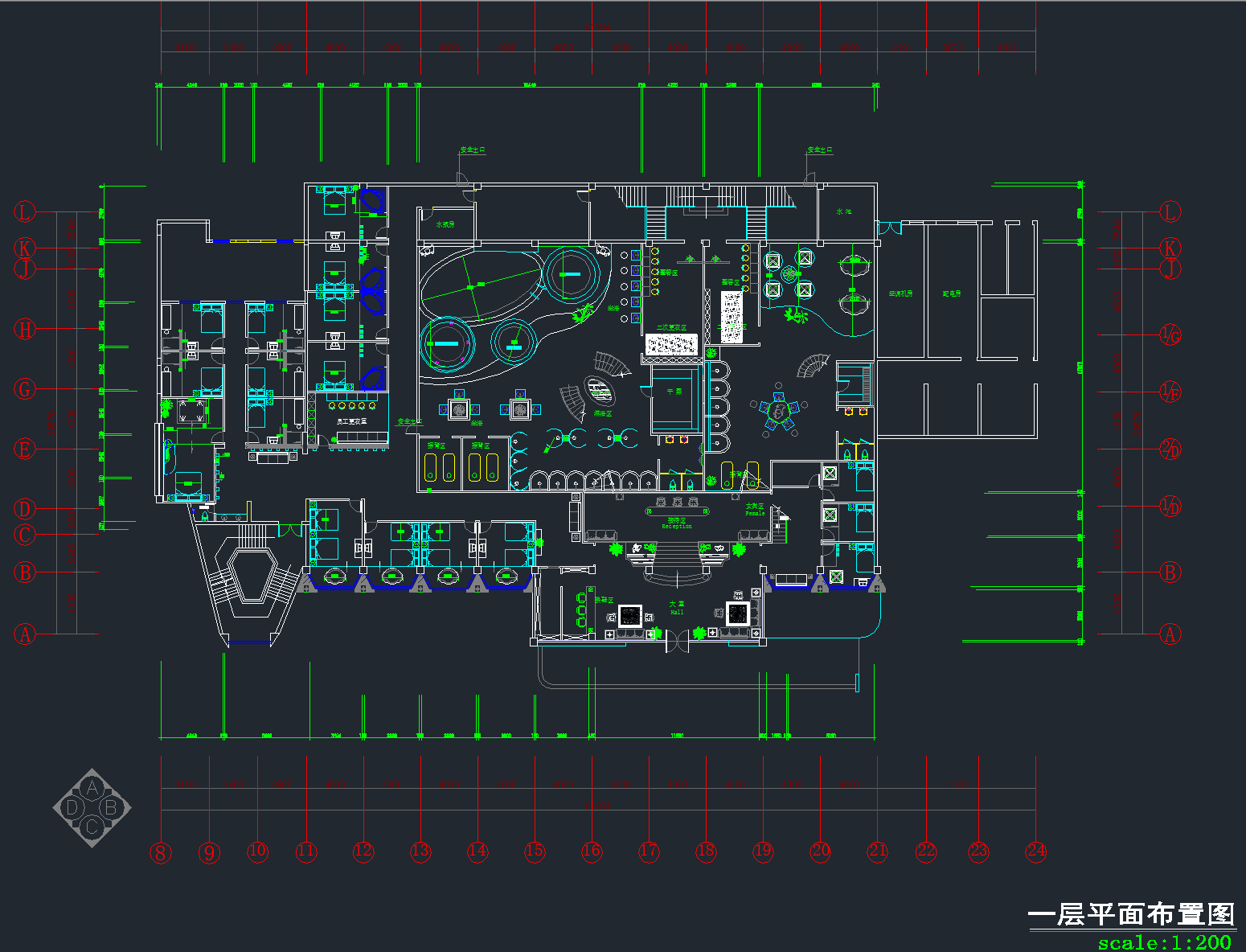
Task: Click grid axis bubble 23
Action: click(x=978, y=851)
